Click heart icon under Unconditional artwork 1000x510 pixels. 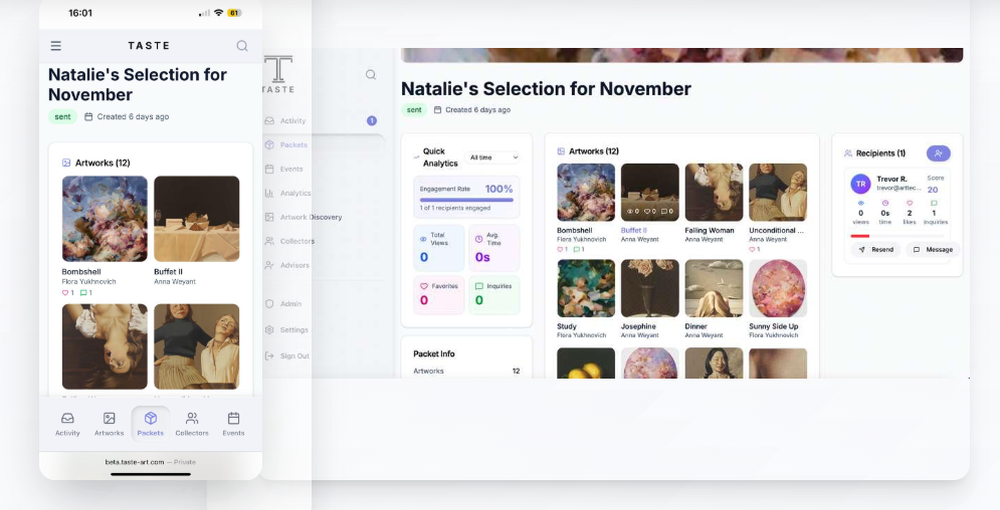752,249
